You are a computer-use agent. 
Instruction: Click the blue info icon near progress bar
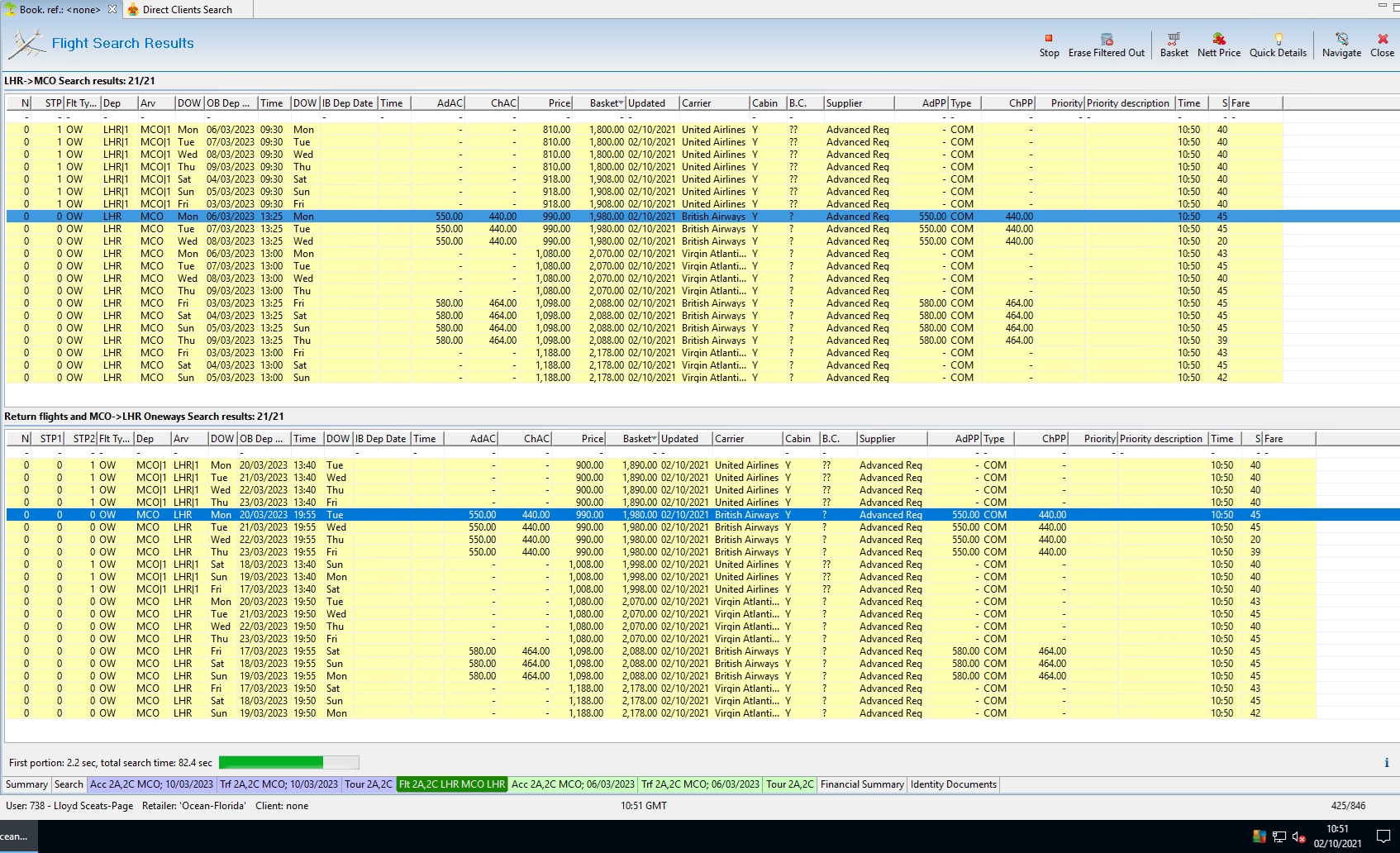pos(1386,763)
